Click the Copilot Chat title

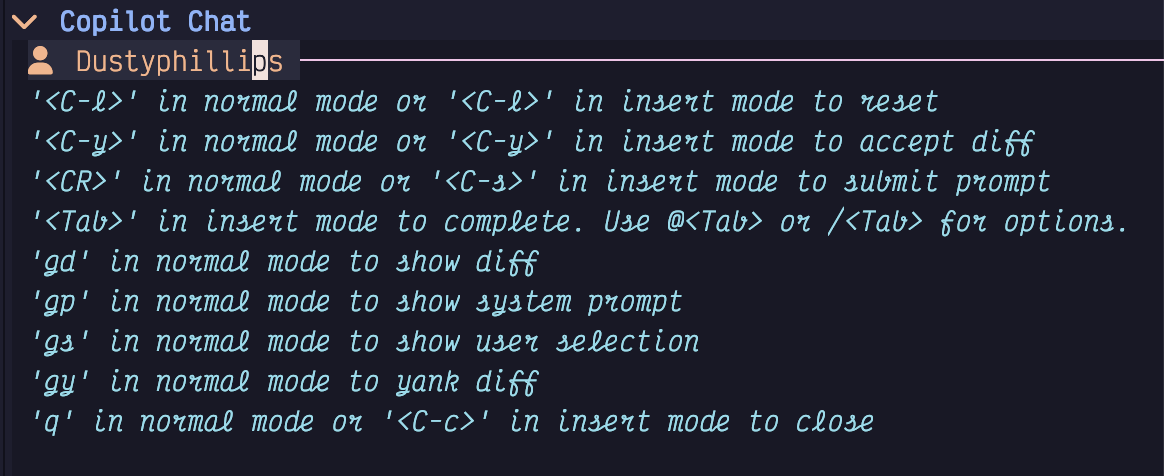155,21
